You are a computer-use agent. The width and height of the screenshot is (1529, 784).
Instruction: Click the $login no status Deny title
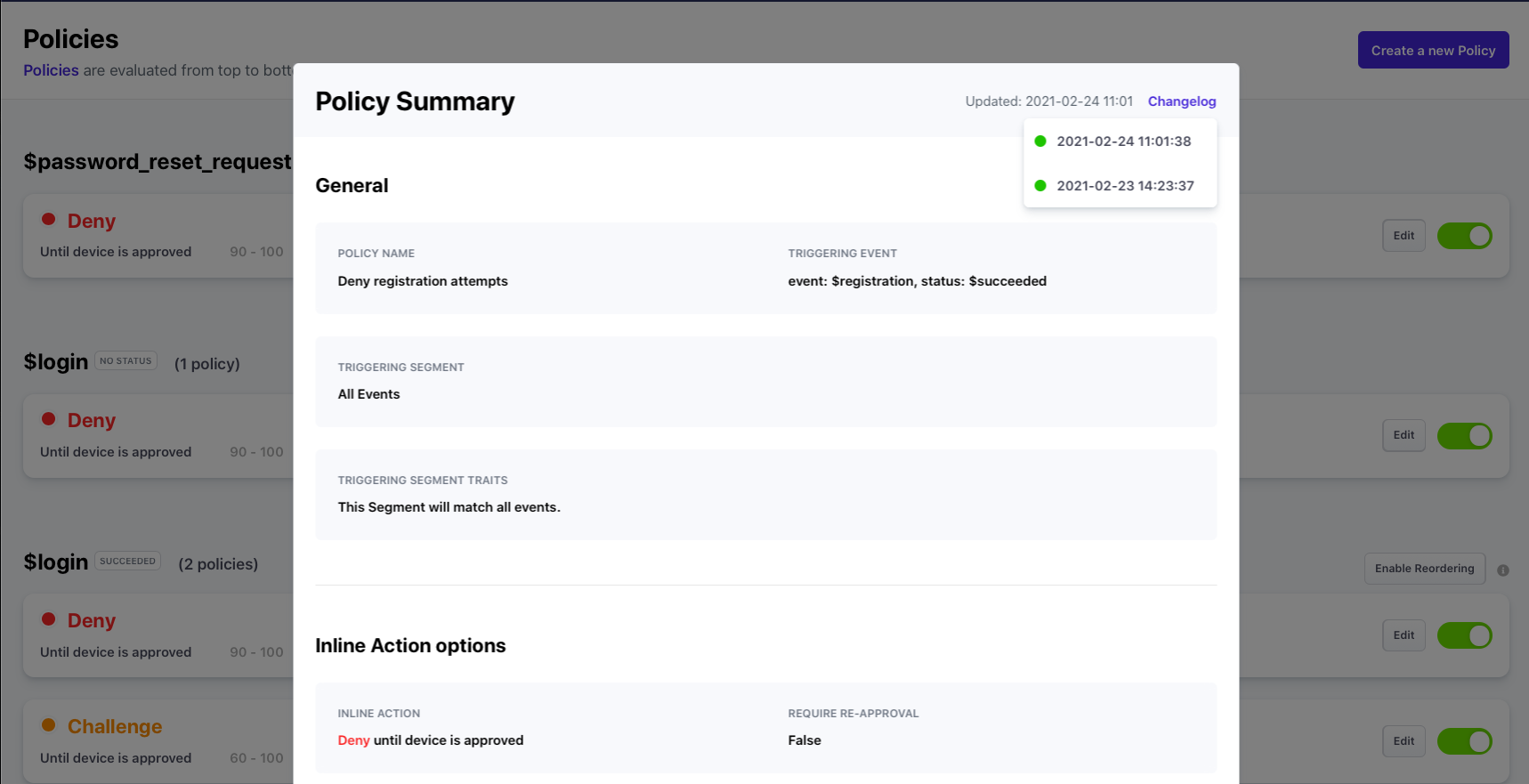tap(92, 420)
